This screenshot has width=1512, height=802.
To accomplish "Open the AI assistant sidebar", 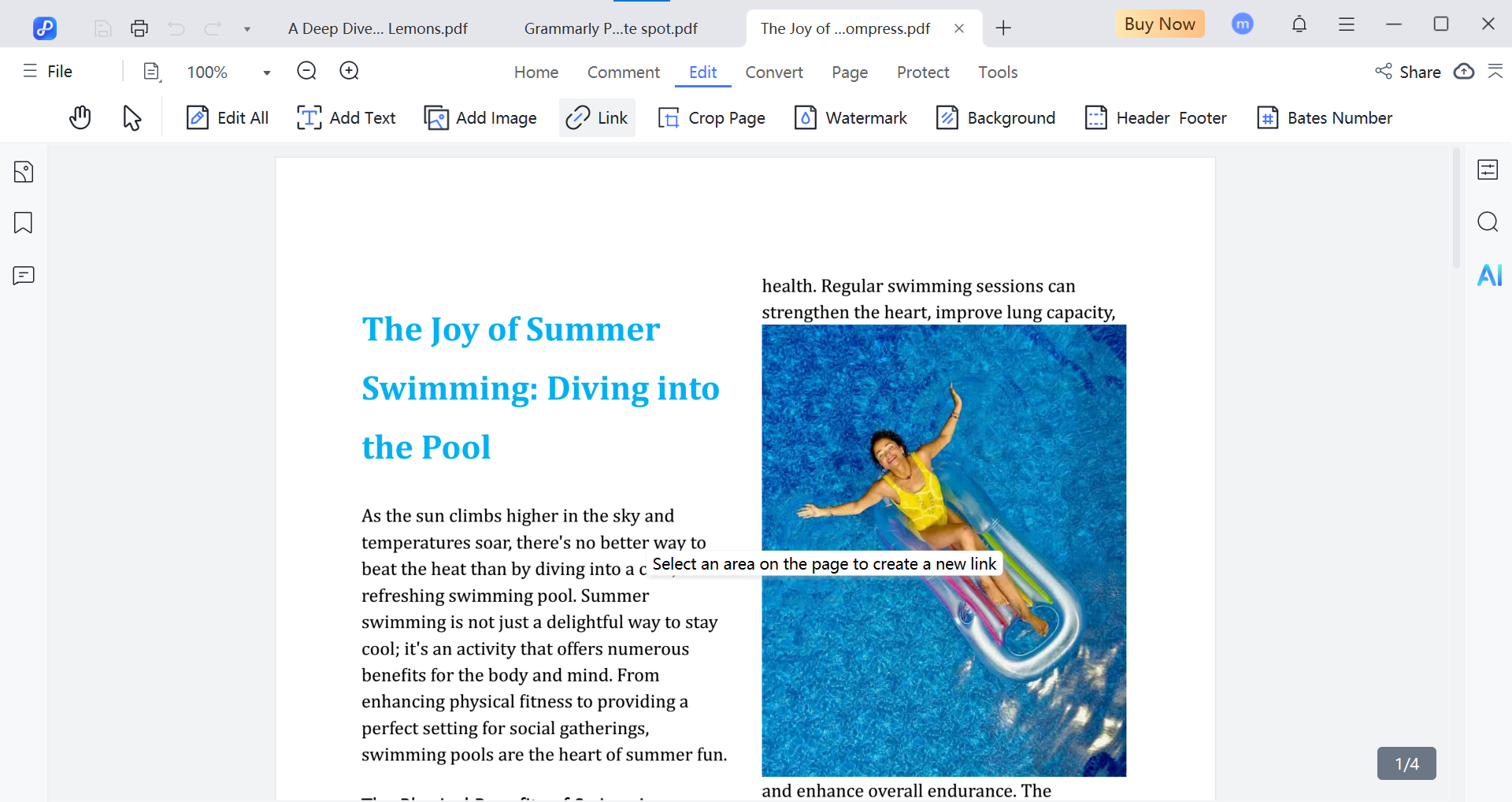I will (x=1488, y=275).
